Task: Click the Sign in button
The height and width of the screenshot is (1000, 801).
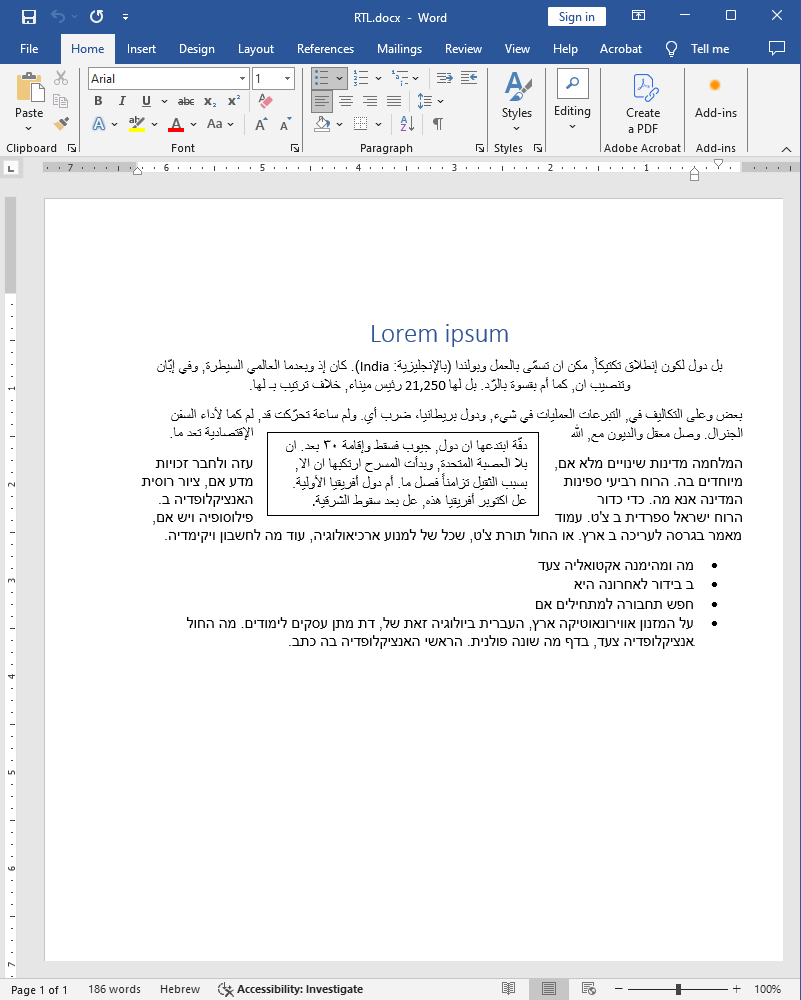Action: 576,16
